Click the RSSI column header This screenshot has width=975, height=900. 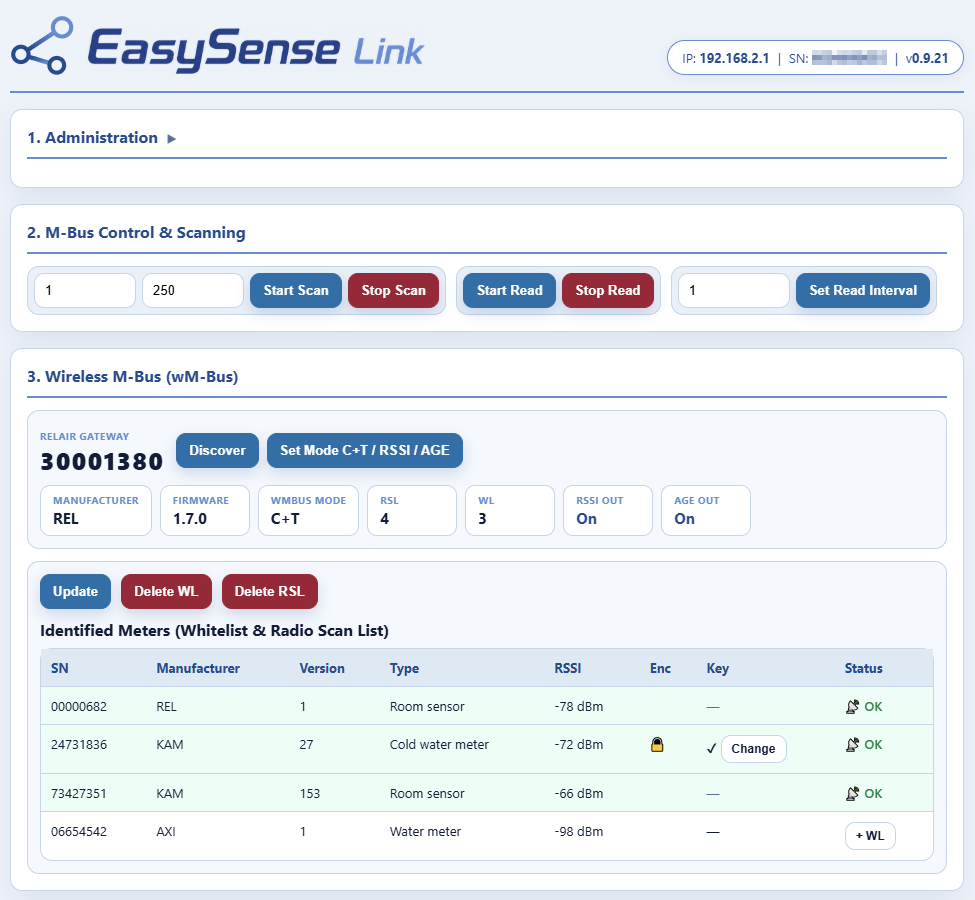pyautogui.click(x=568, y=669)
